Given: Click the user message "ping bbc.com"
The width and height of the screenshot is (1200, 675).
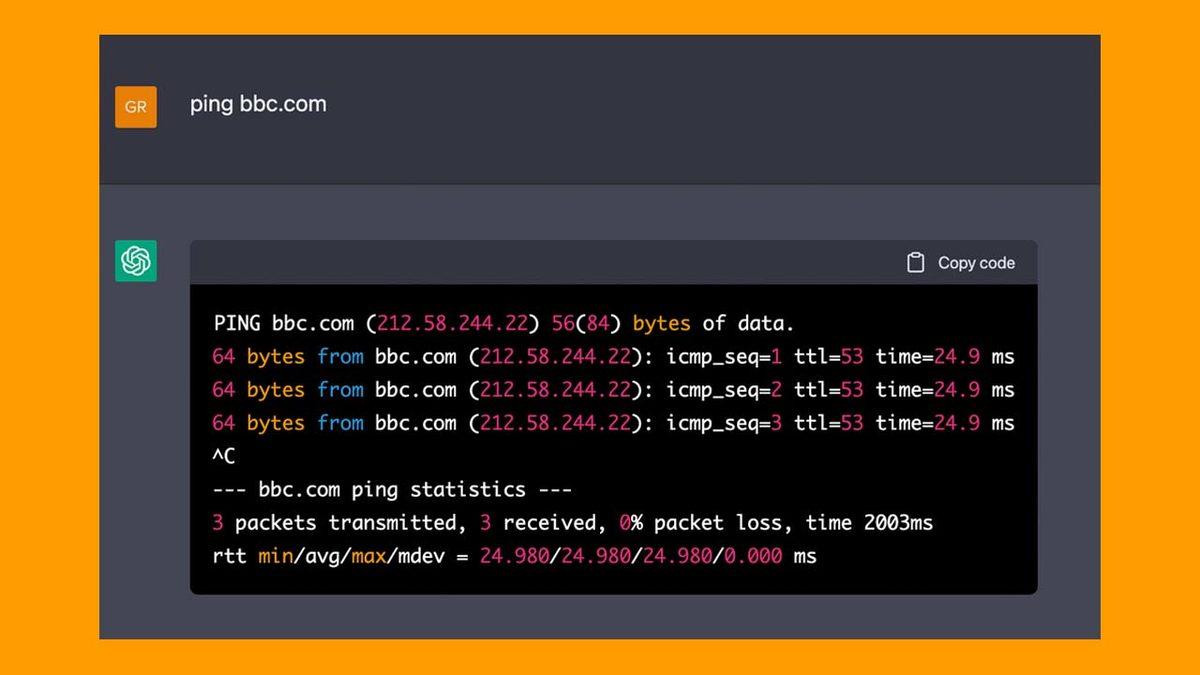Looking at the screenshot, I should coord(258,104).
